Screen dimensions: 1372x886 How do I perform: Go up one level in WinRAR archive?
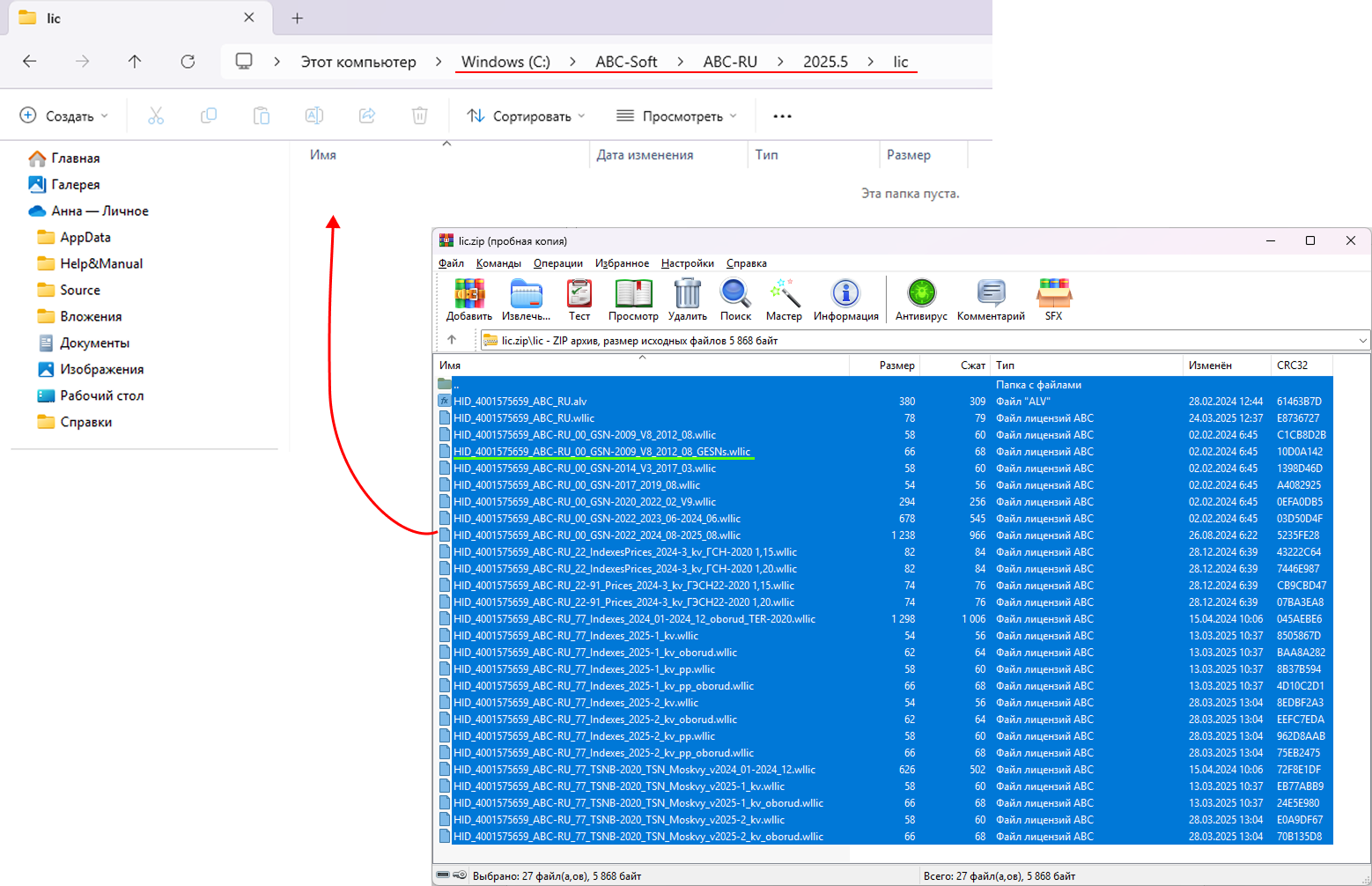[x=452, y=340]
